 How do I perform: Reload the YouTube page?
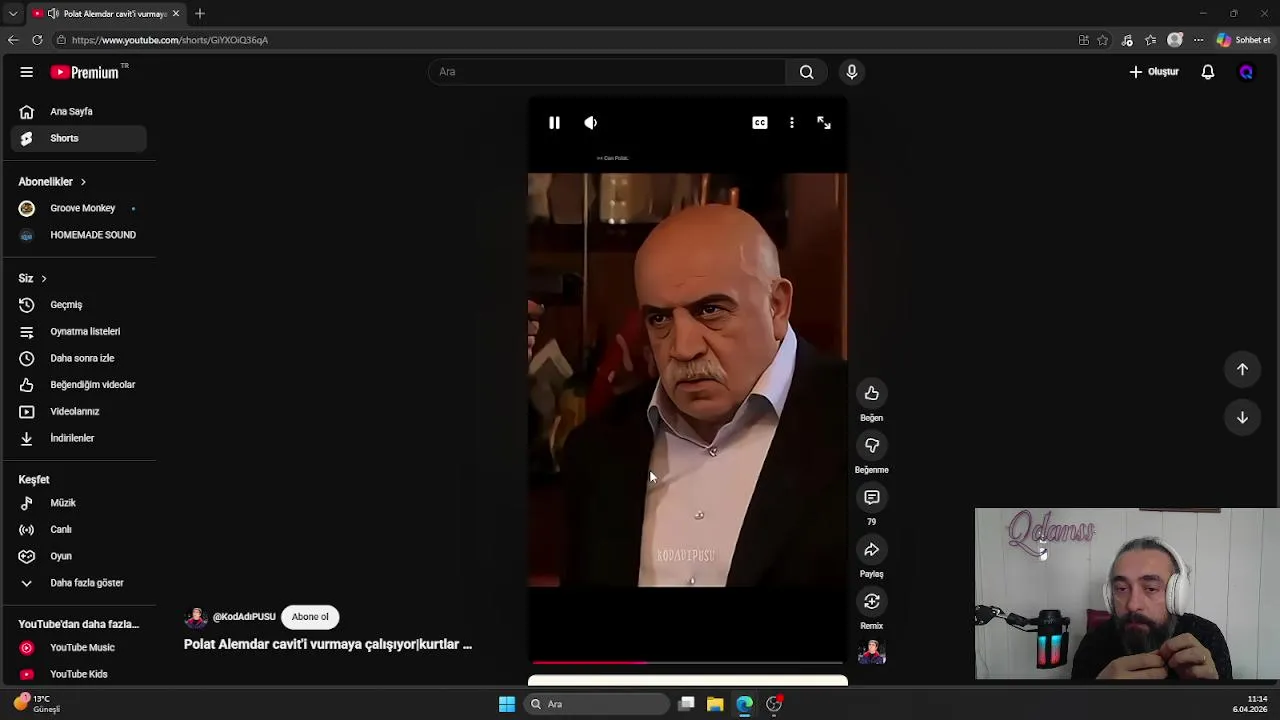pos(37,40)
